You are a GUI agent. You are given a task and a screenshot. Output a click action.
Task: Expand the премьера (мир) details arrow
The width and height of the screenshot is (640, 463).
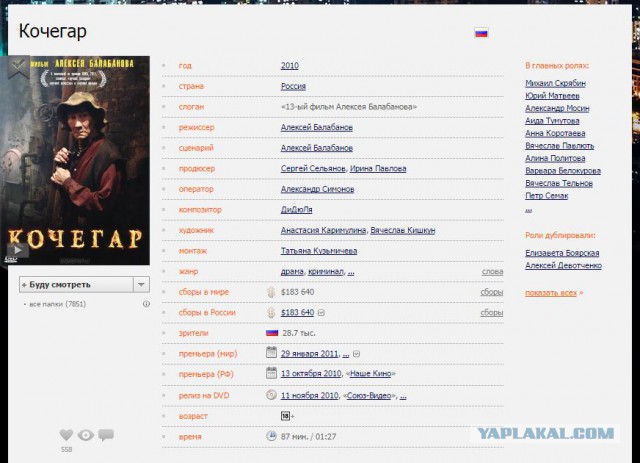pyautogui.click(x=356, y=354)
